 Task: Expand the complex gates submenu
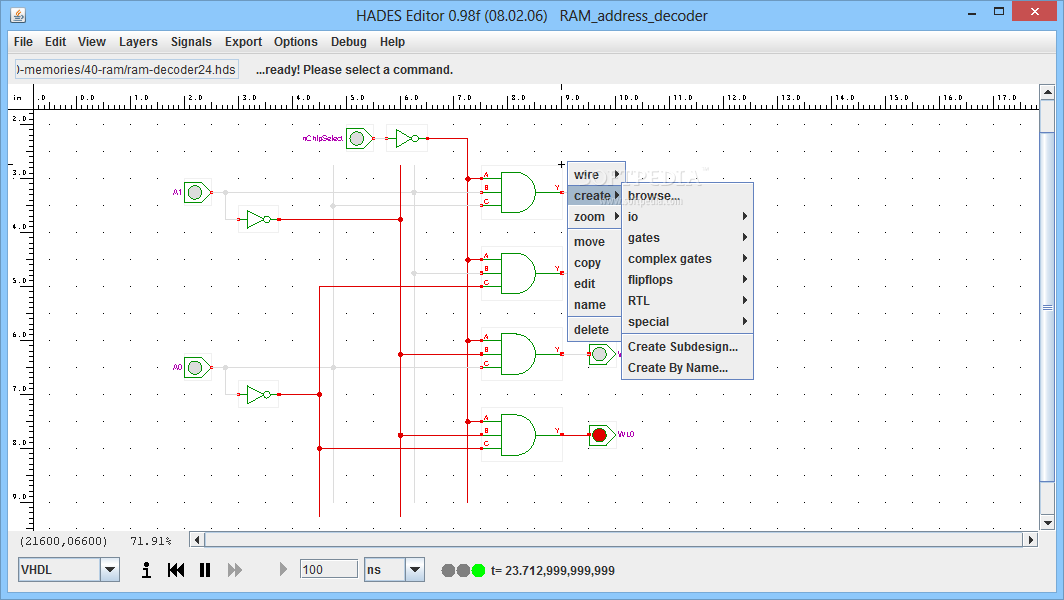tap(687, 259)
